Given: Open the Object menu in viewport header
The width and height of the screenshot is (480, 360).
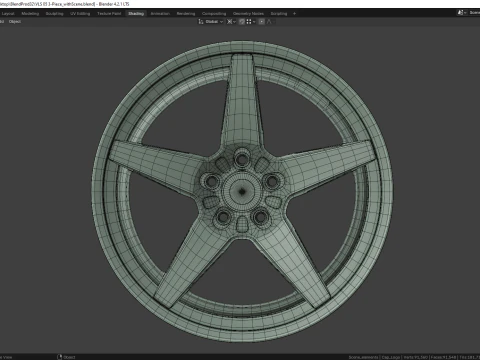Looking at the screenshot, I should [x=15, y=22].
